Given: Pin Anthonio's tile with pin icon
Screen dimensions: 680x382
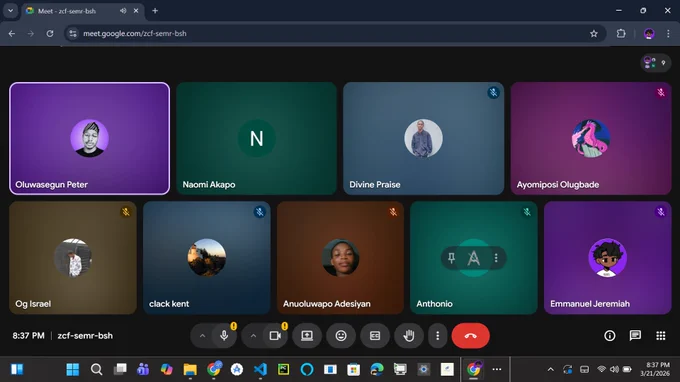Looking at the screenshot, I should [x=451, y=258].
